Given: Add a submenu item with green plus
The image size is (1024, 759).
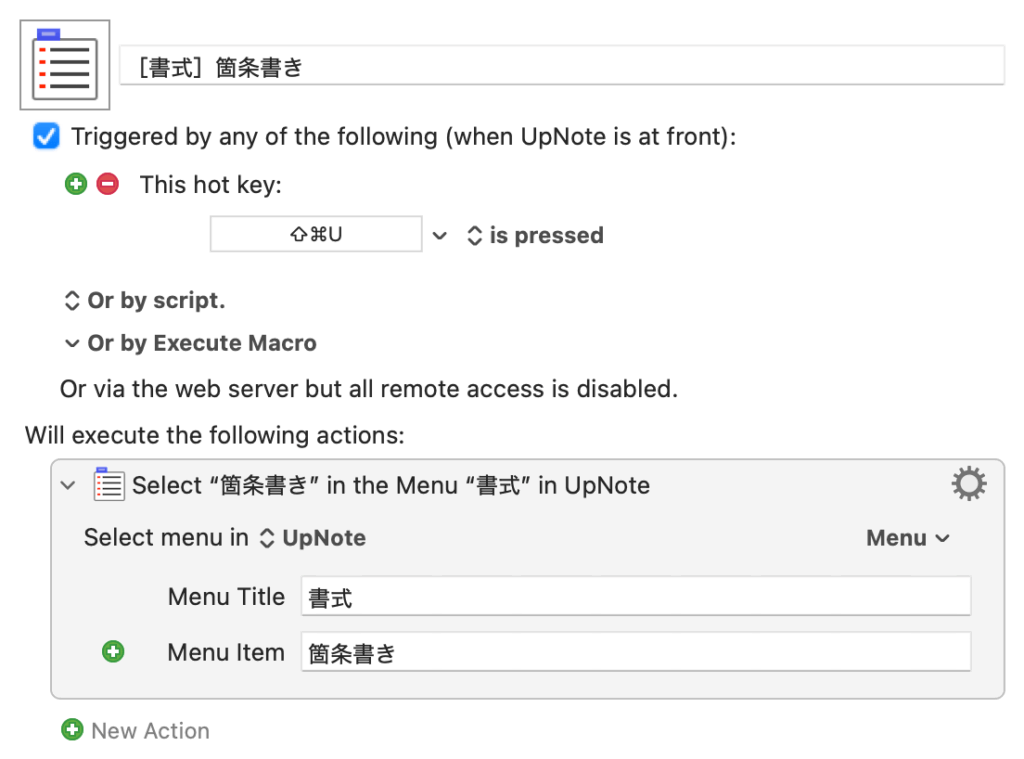Looking at the screenshot, I should pos(114,652).
